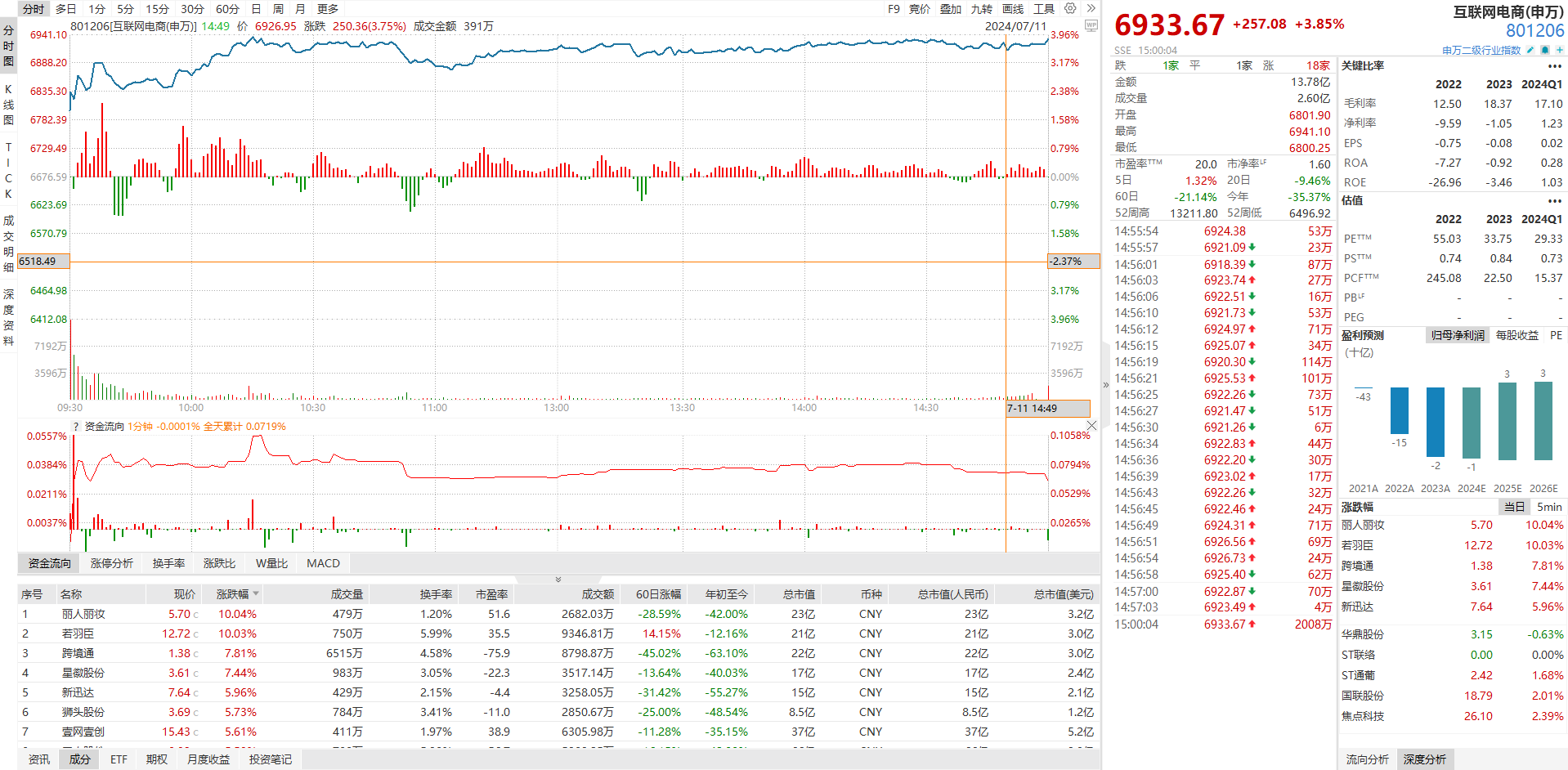Switch 涨跌幅 list to 当日
The image size is (1568, 770).
(1515, 507)
